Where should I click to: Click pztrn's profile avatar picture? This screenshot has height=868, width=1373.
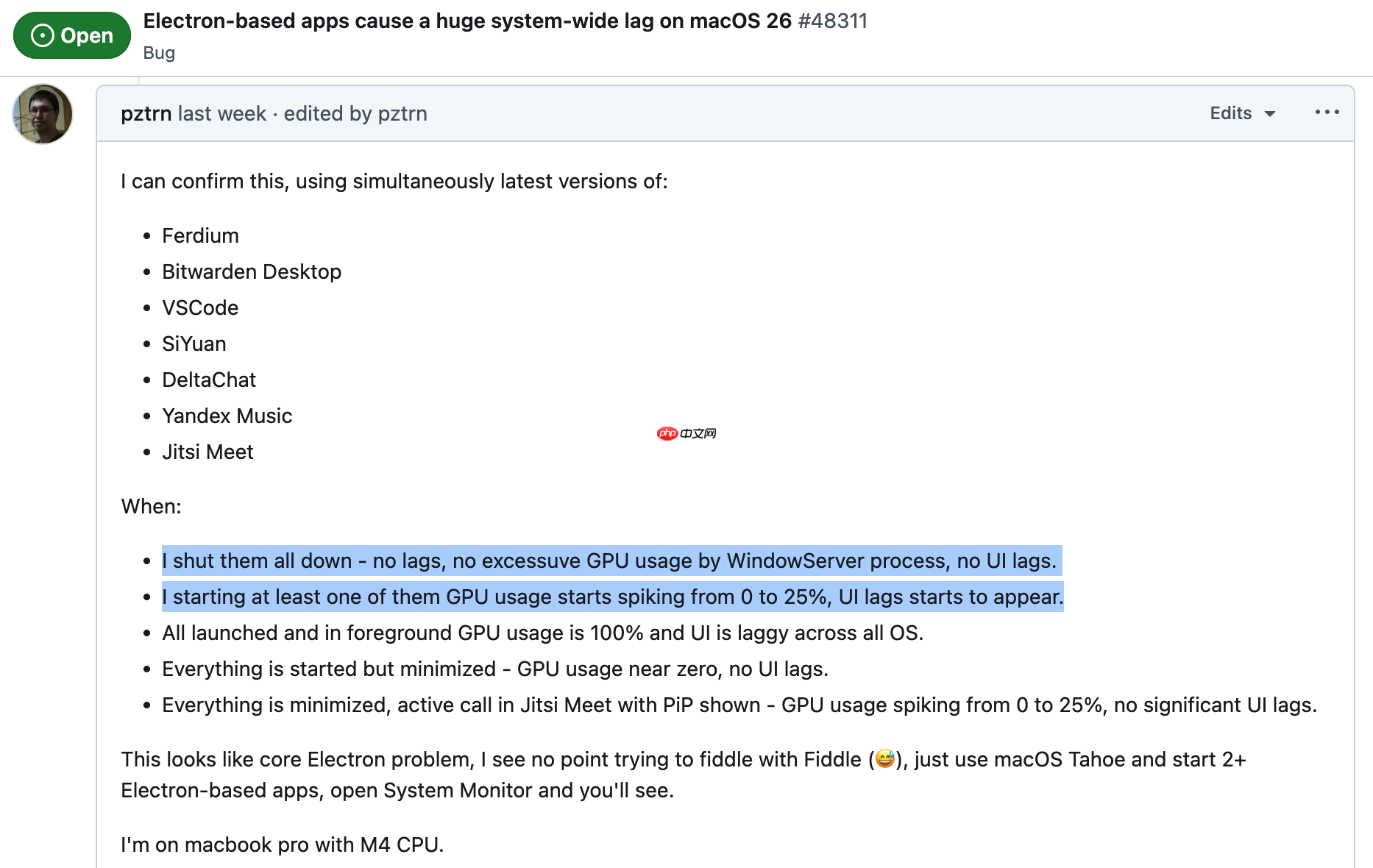coord(42,113)
